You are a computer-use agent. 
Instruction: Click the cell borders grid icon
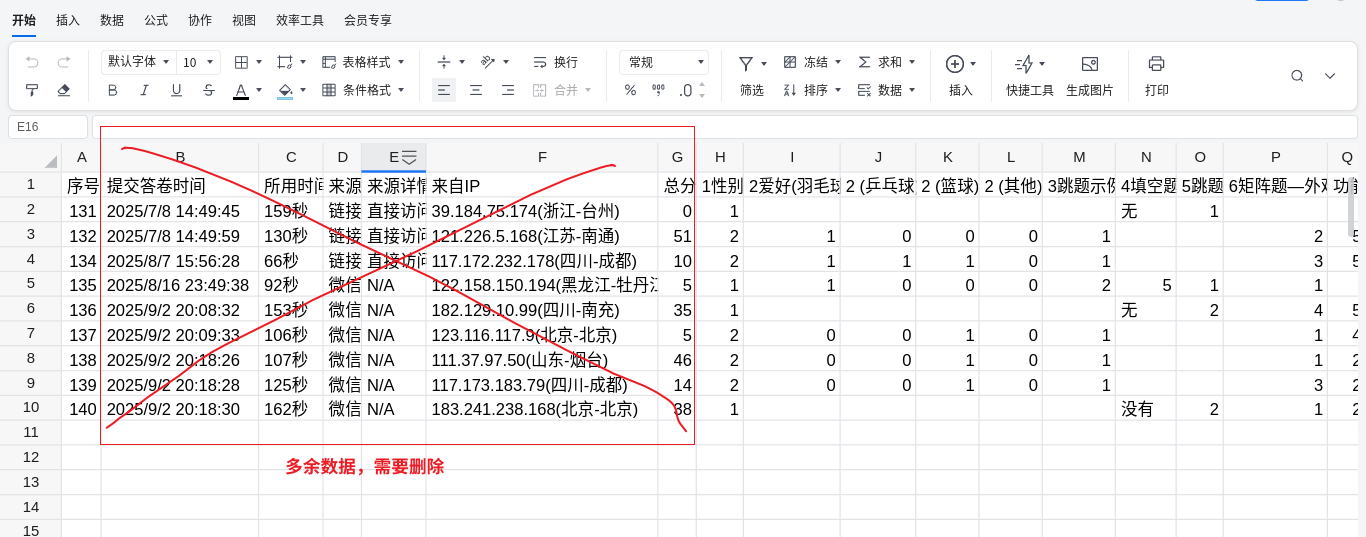point(241,62)
